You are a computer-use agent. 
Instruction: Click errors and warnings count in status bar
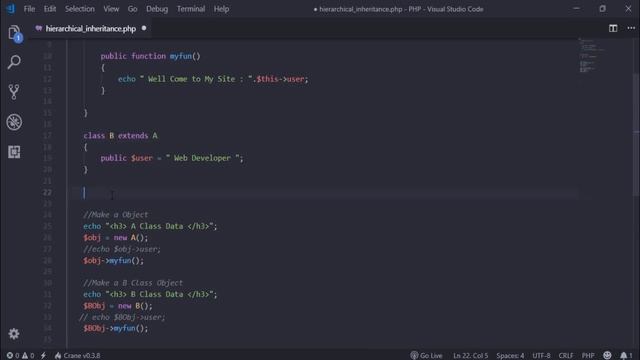[20, 356]
